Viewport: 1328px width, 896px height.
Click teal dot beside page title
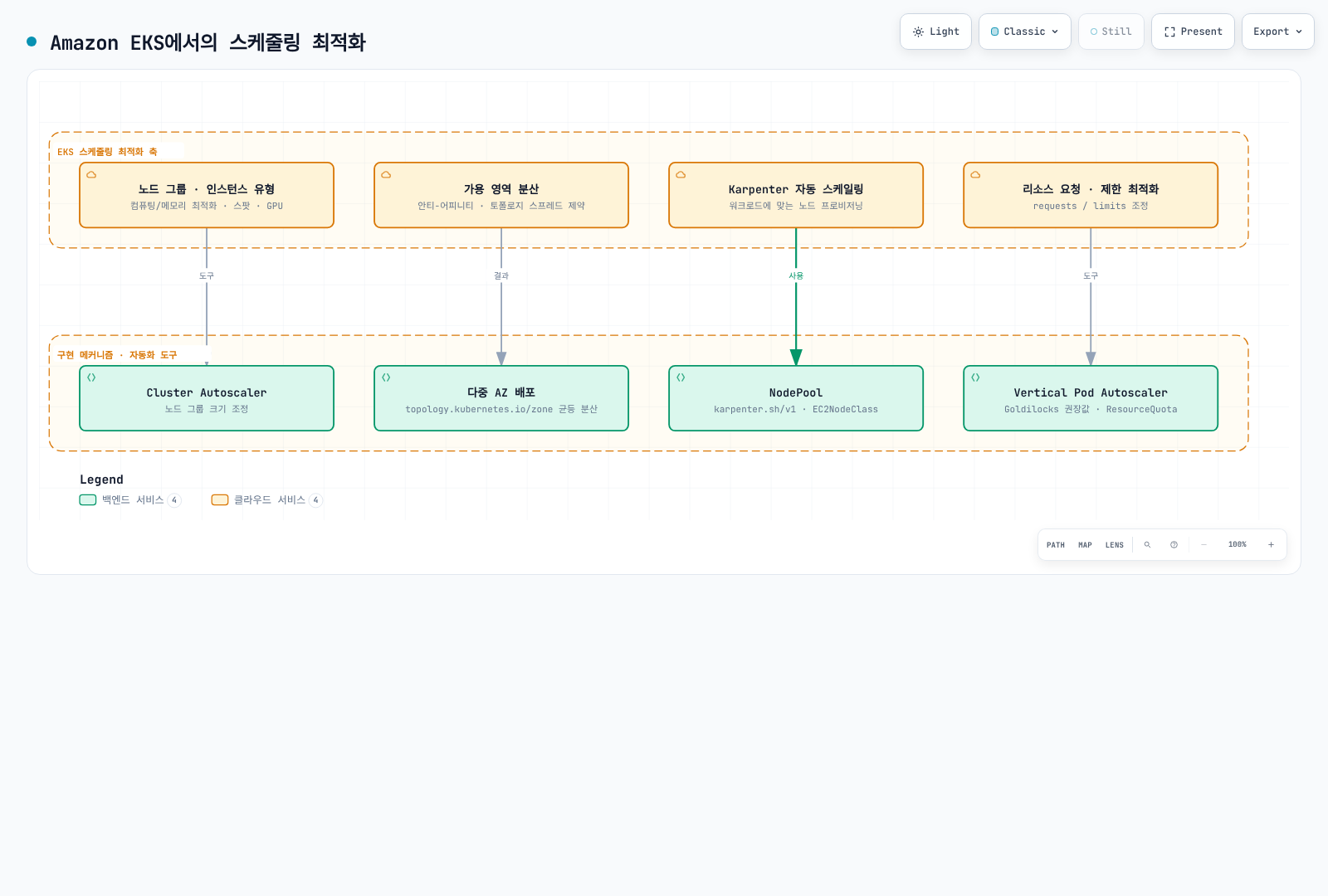coord(32,41)
